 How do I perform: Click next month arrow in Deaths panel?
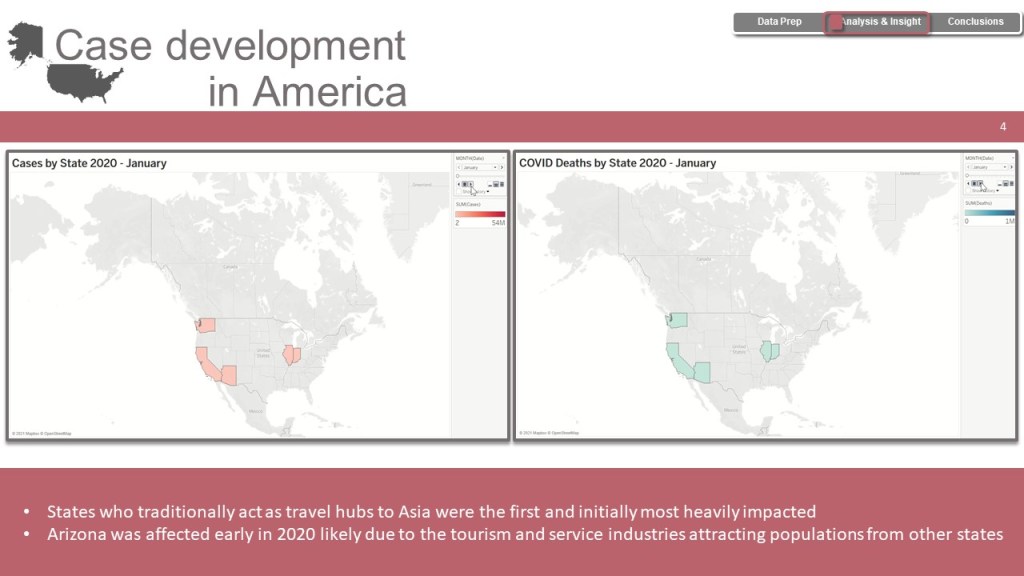(1012, 167)
